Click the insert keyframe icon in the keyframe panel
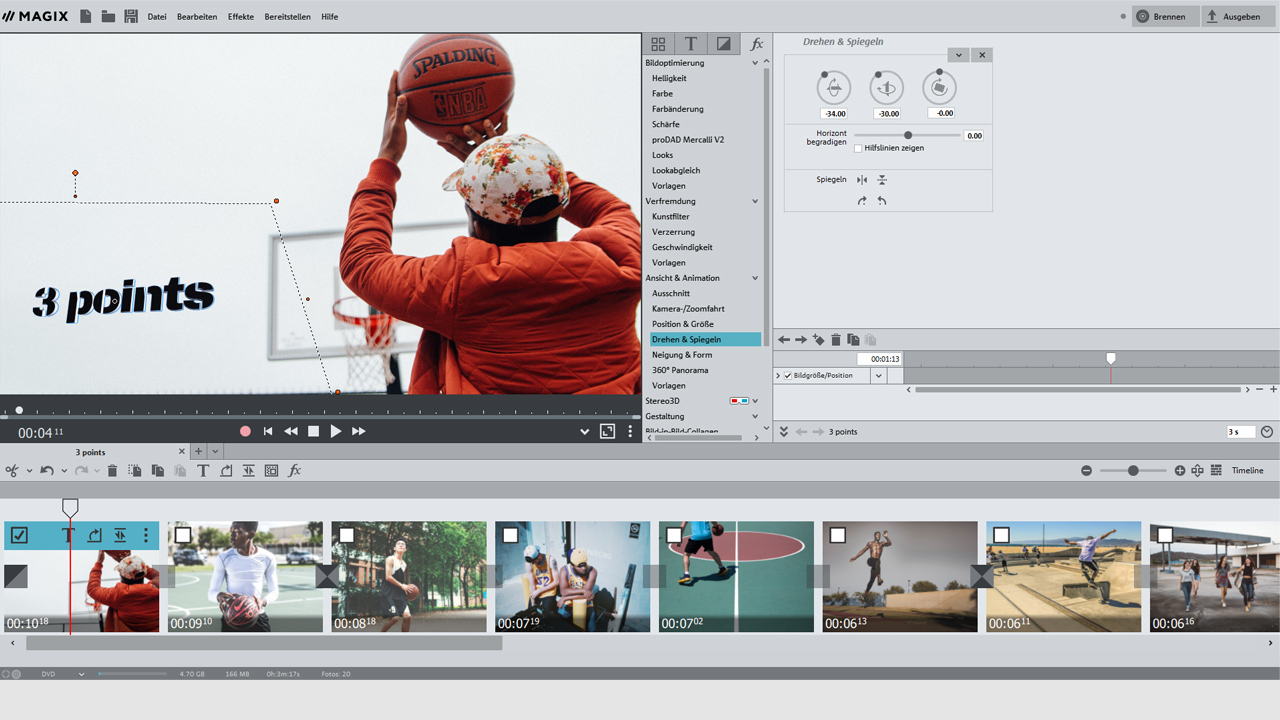Viewport: 1280px width, 720px height. (818, 339)
